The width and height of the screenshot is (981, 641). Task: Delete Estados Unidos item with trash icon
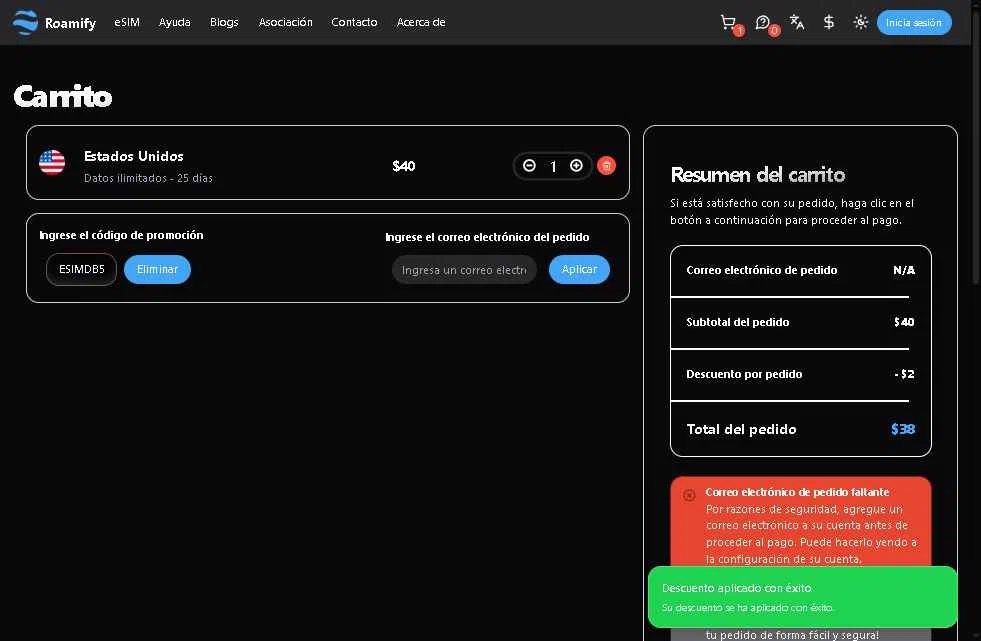coord(606,166)
